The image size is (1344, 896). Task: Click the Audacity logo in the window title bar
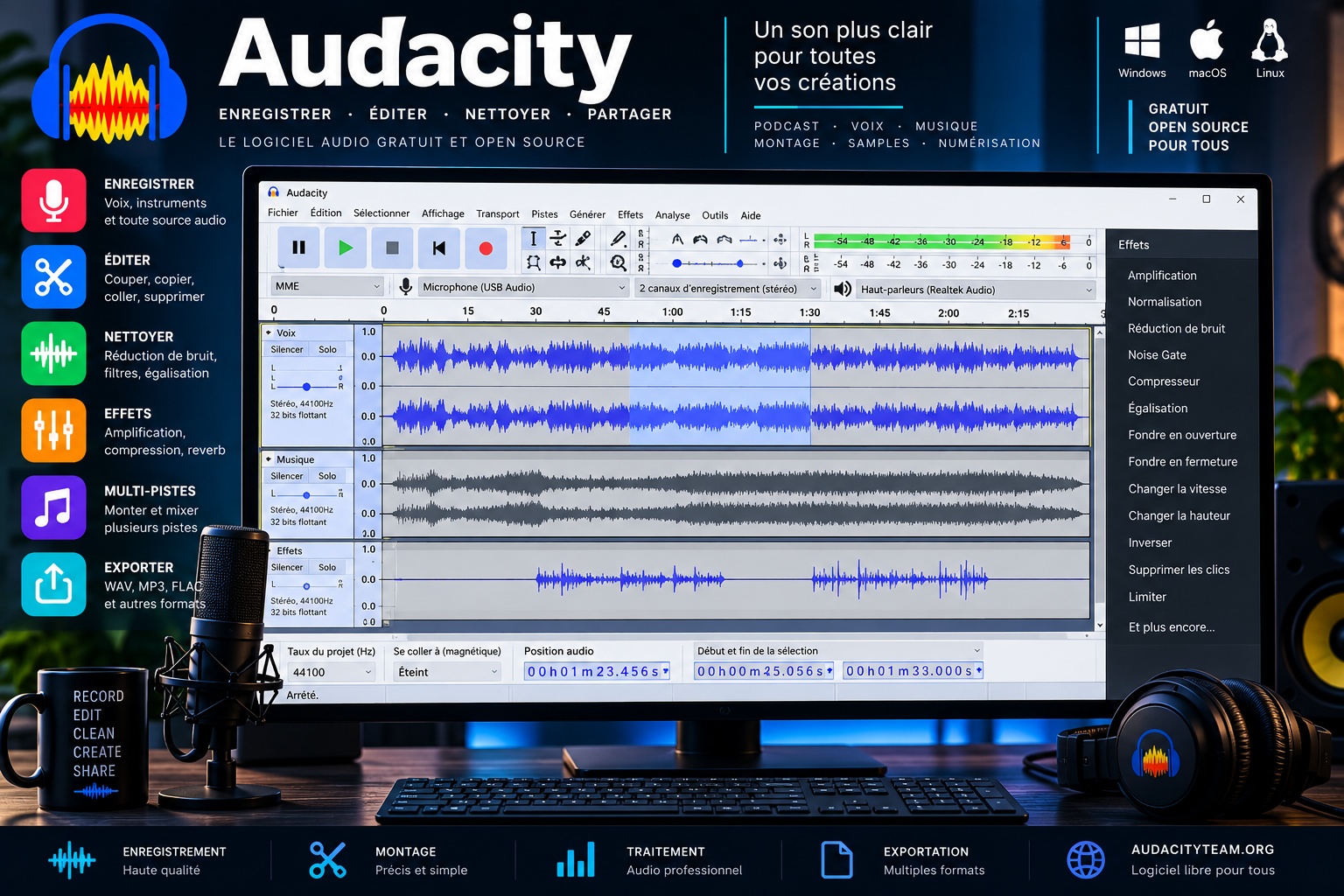[274, 192]
